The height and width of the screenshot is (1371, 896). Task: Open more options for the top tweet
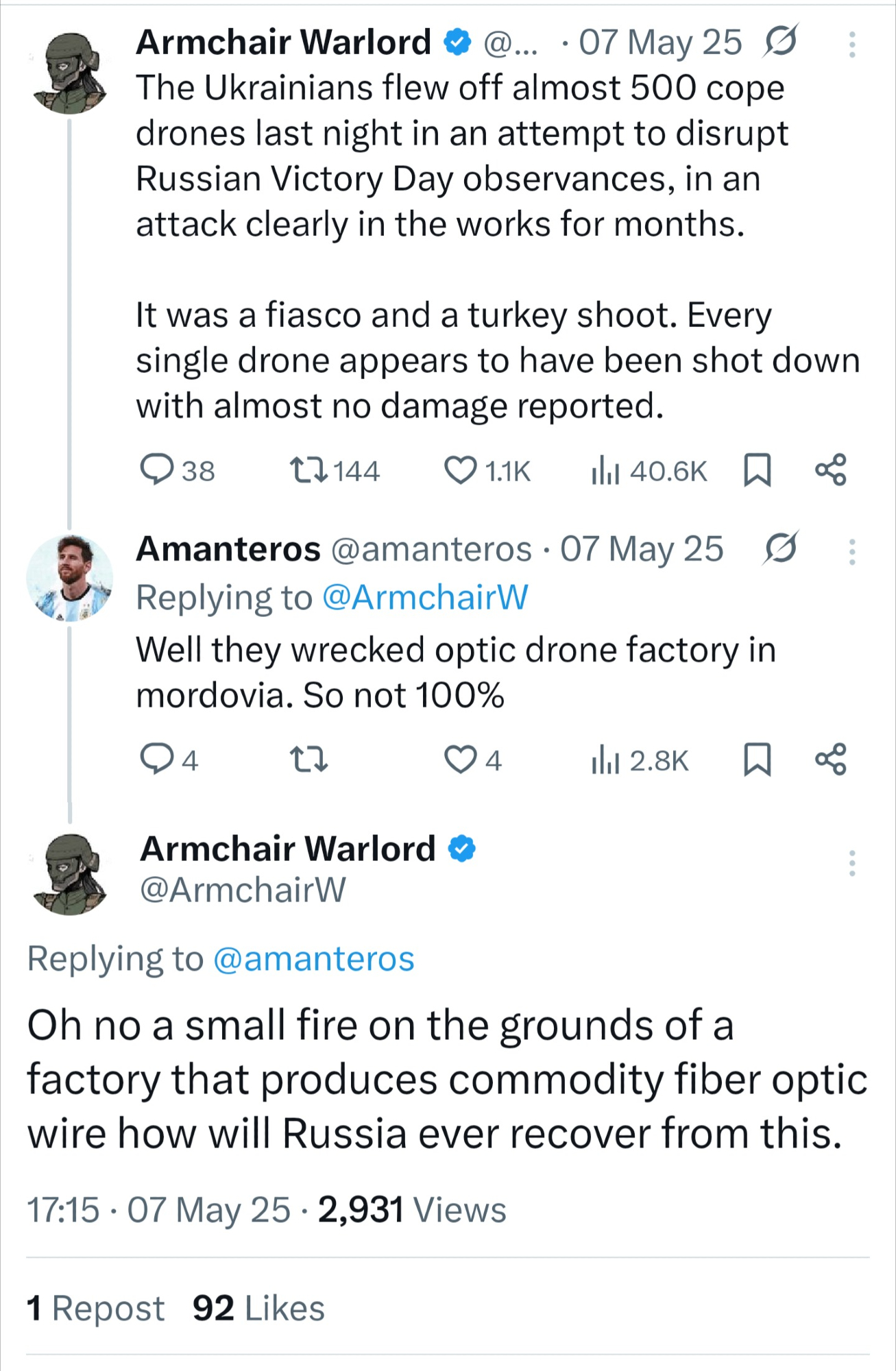tap(852, 45)
